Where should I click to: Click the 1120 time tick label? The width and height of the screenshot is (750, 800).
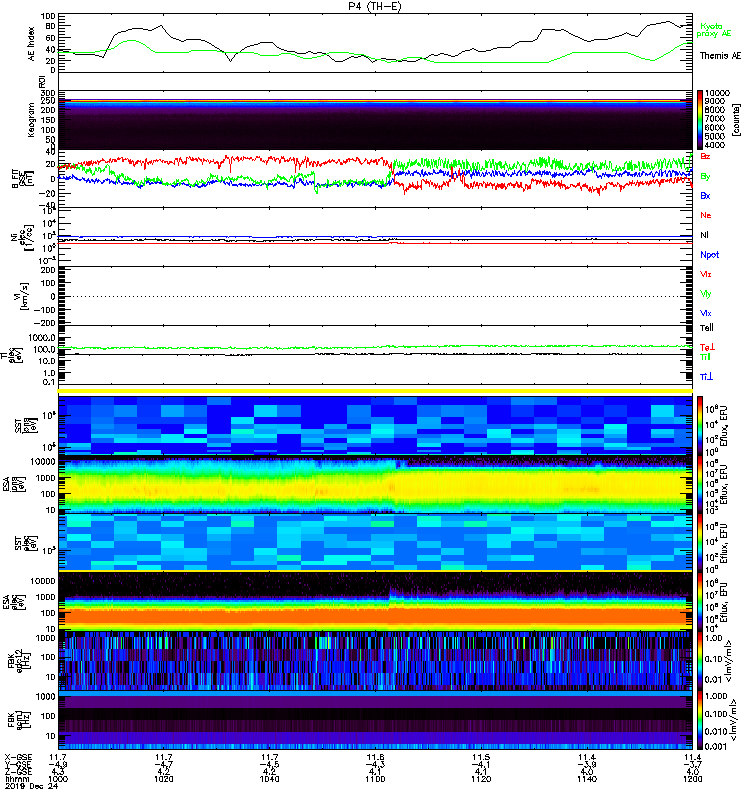click(x=481, y=779)
